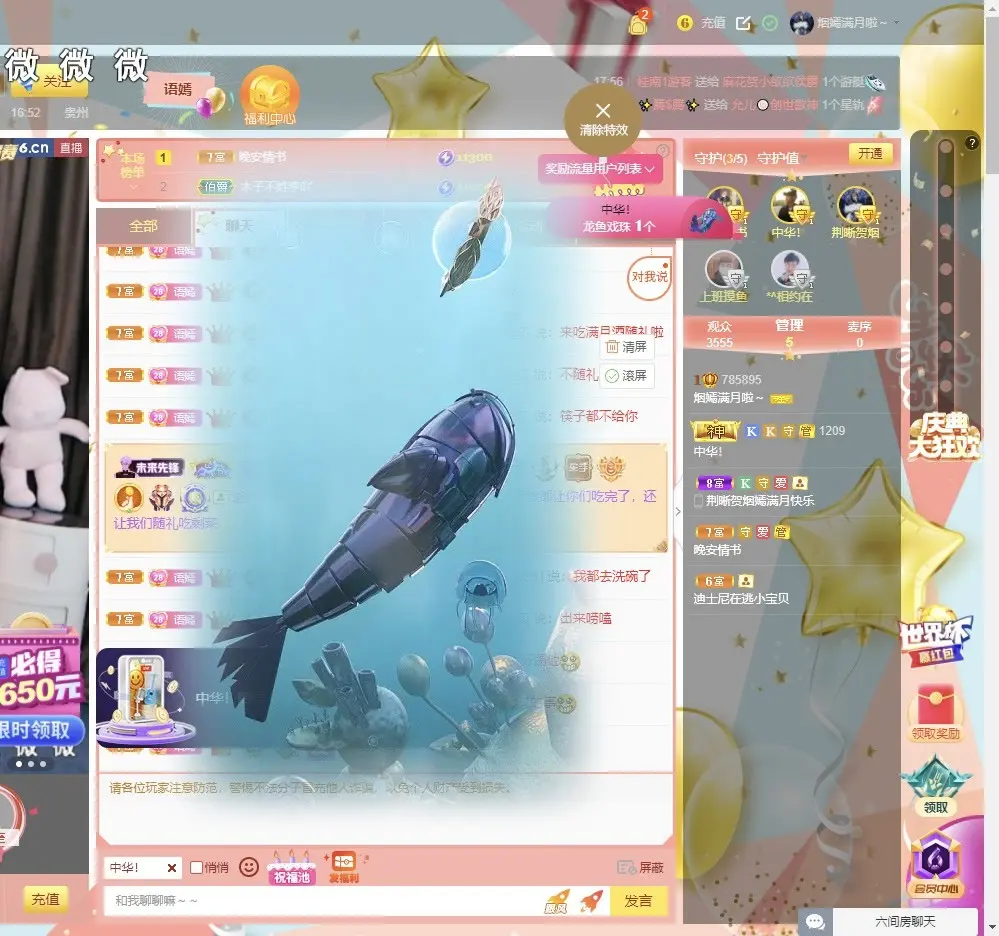Click the 发福利 icon
Screen dimensions: 999x936
click(x=343, y=867)
